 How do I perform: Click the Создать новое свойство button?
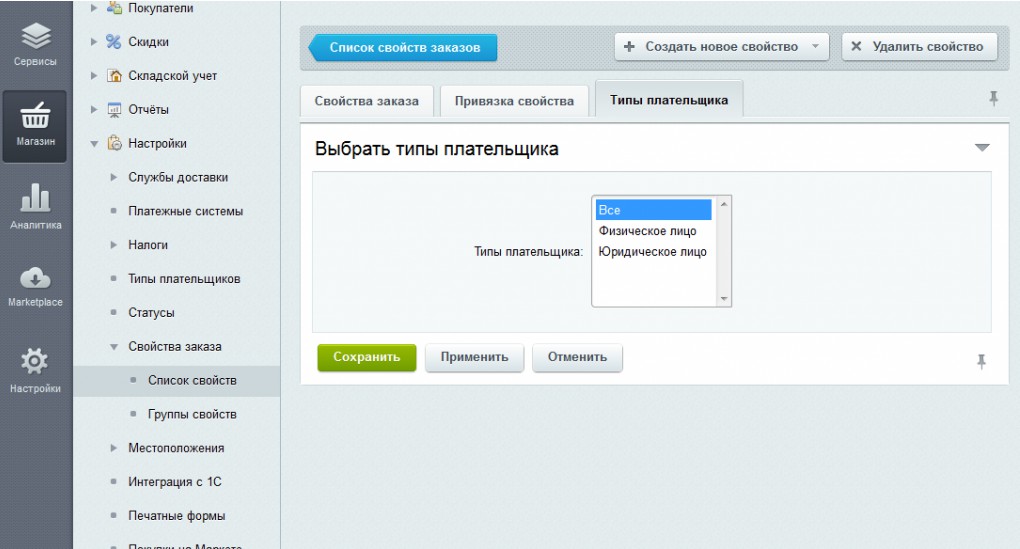(x=721, y=47)
